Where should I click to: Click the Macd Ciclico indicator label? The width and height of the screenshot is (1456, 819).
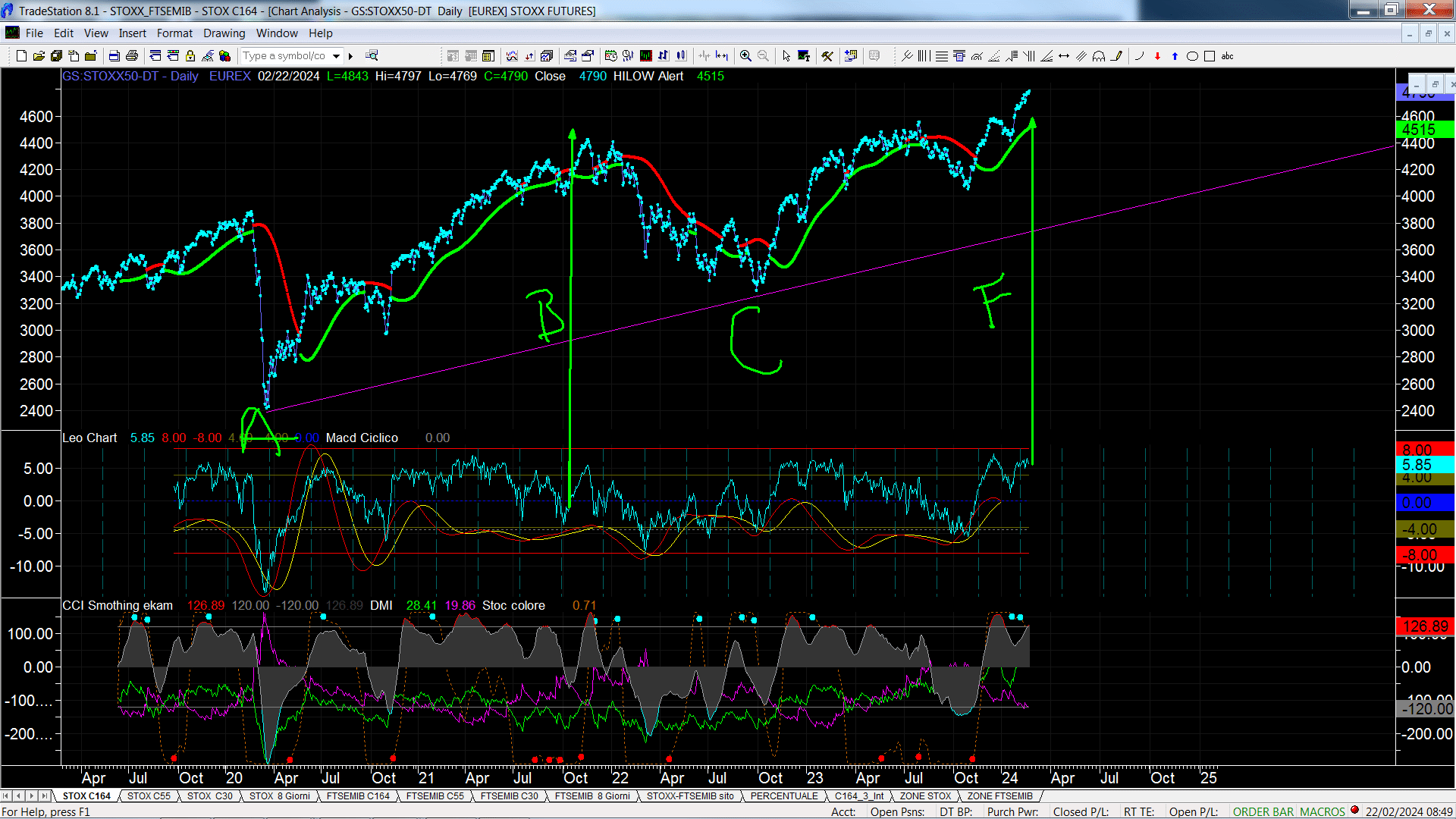tap(362, 438)
